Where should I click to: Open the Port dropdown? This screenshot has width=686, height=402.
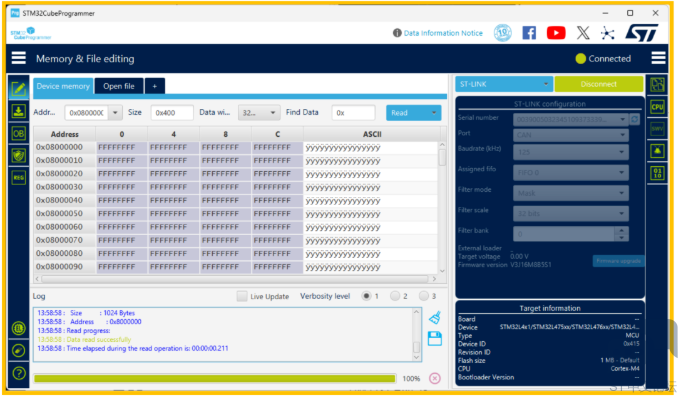(x=571, y=135)
